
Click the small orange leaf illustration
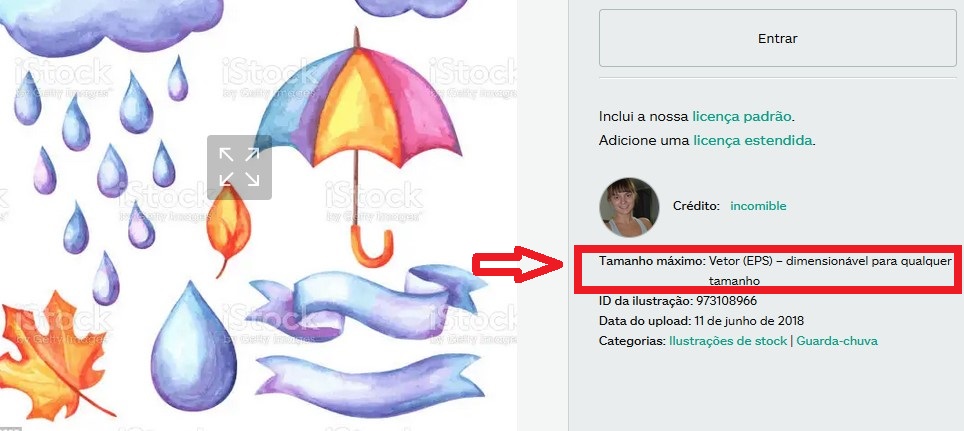click(228, 229)
